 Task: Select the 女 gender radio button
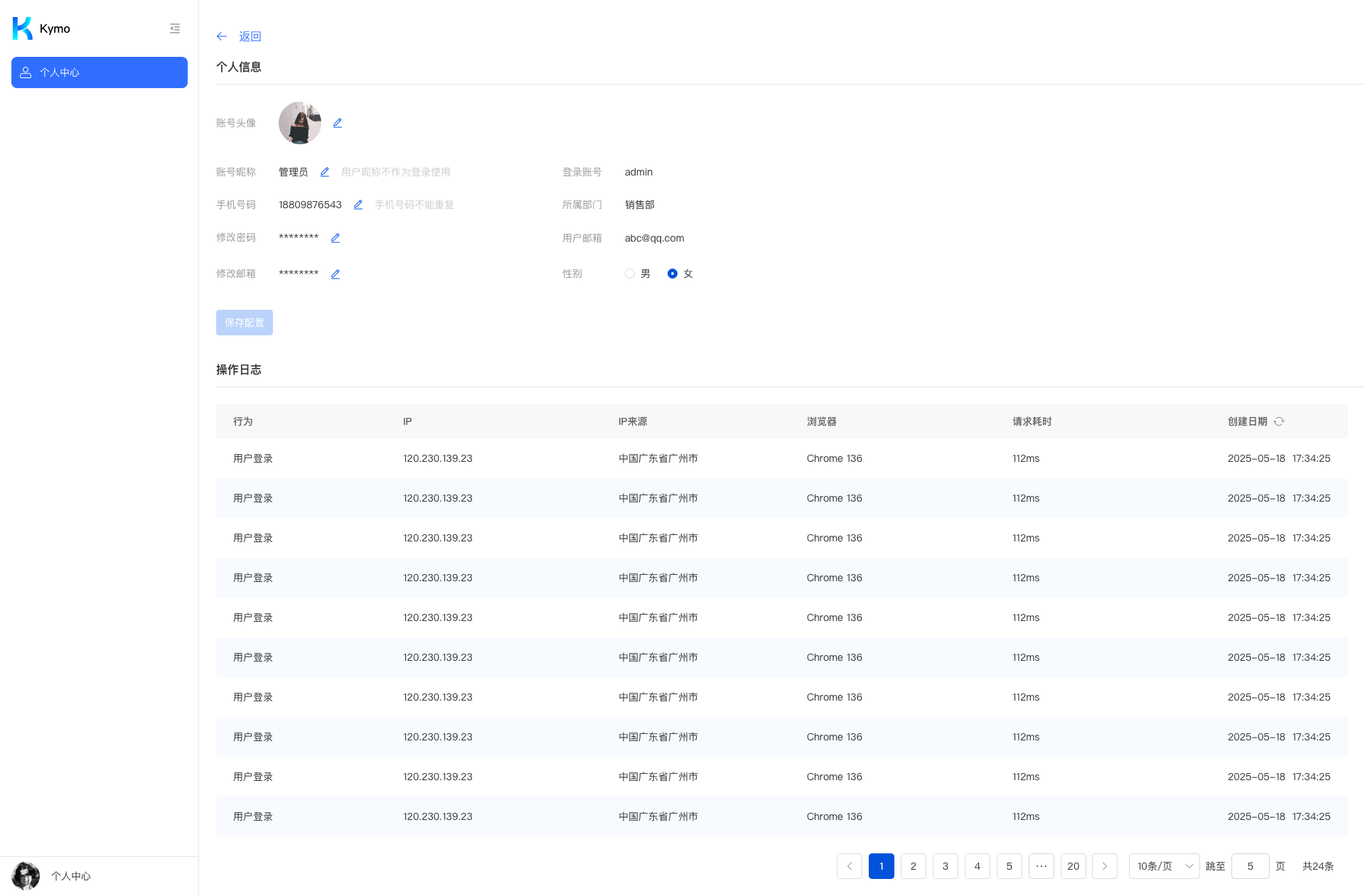(673, 274)
